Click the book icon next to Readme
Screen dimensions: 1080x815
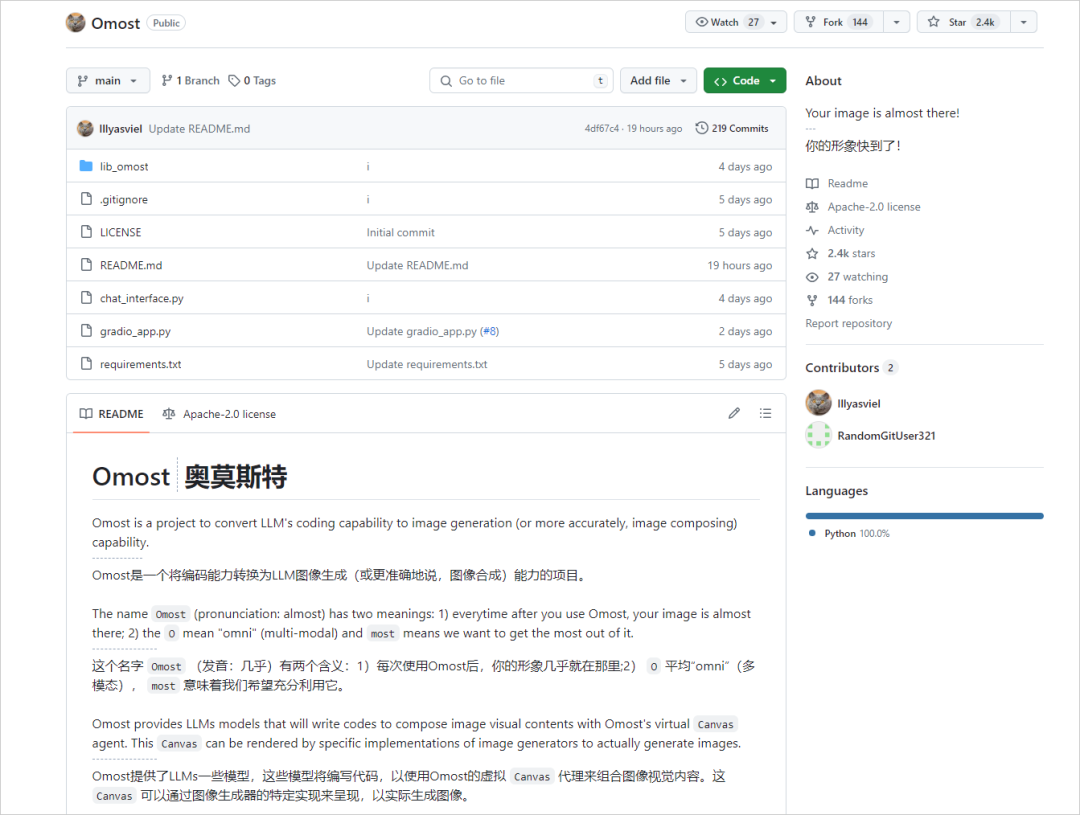(812, 183)
